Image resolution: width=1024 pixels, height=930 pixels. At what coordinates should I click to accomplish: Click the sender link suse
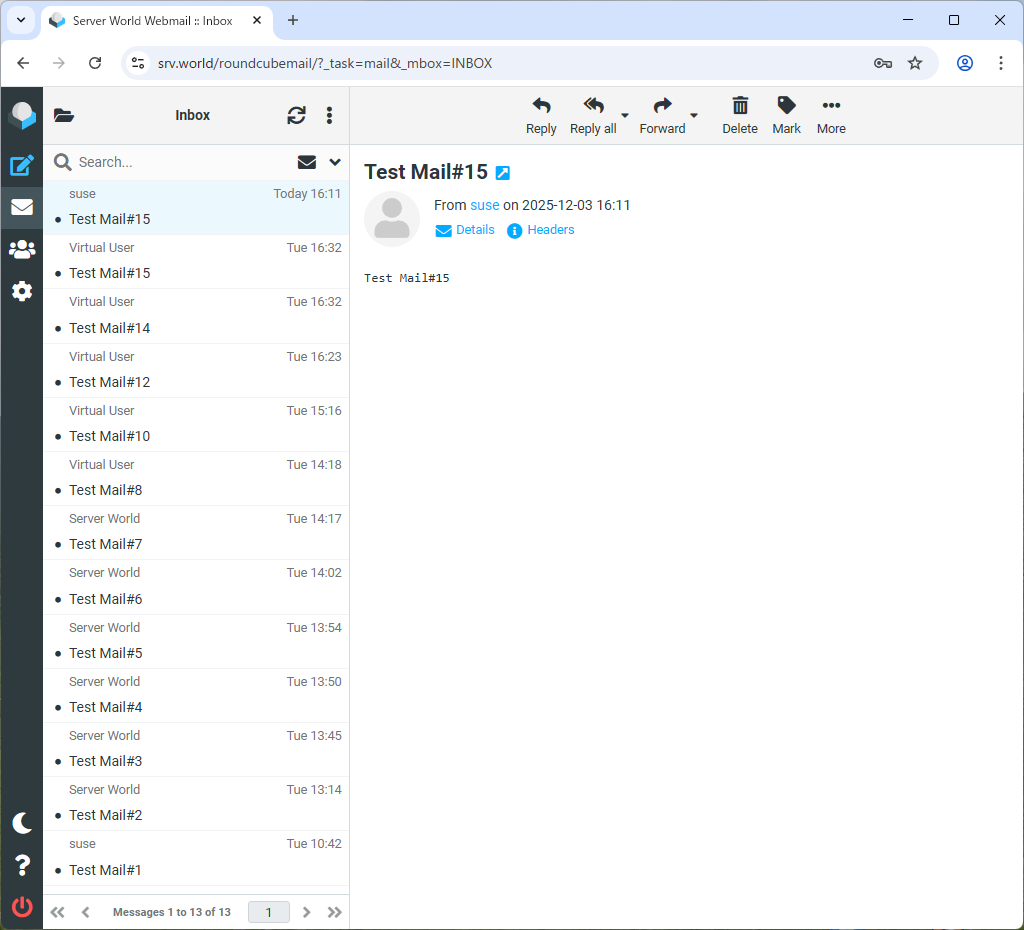coord(485,205)
